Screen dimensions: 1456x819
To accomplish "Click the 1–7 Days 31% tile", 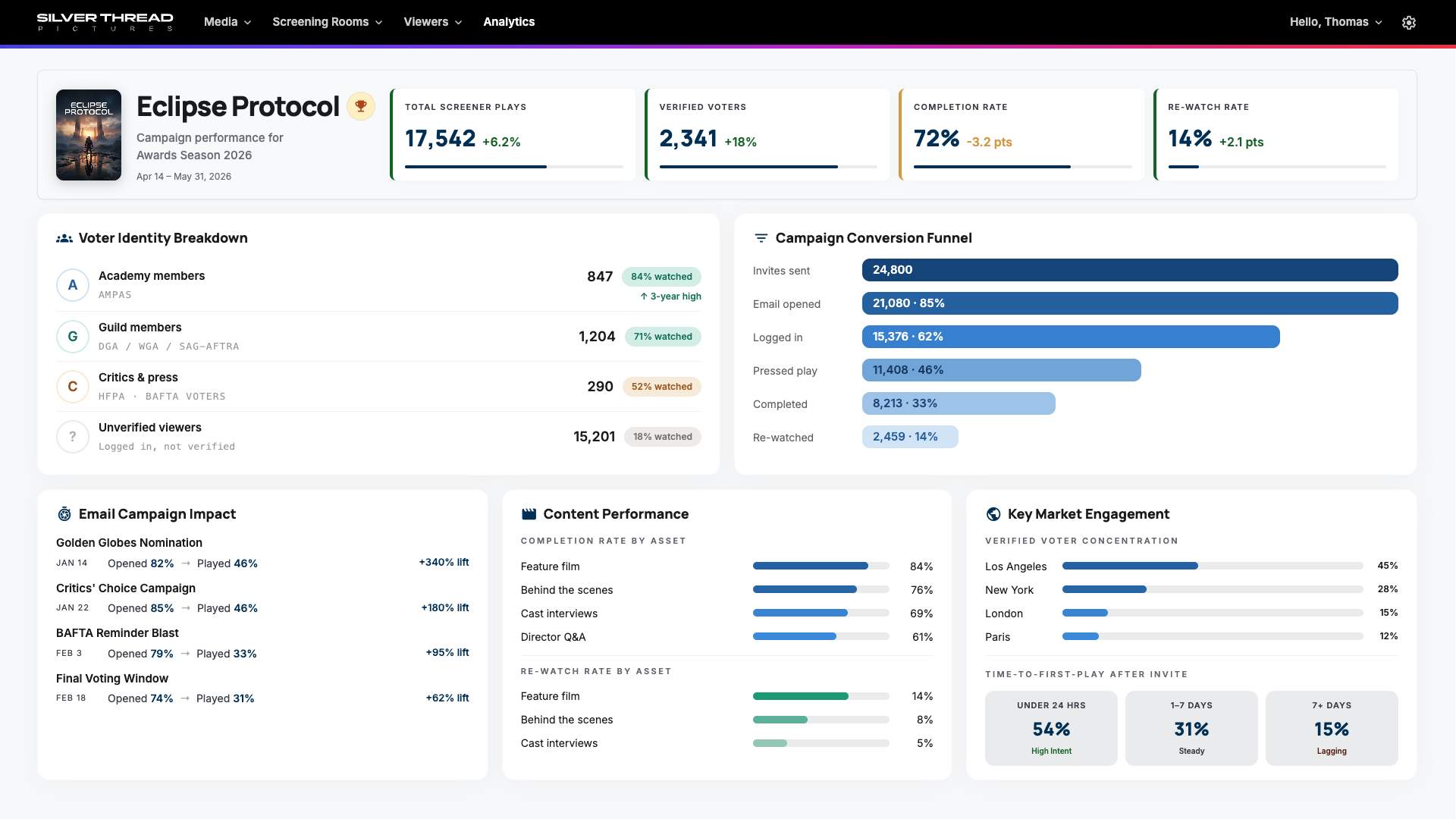I will pyautogui.click(x=1191, y=728).
